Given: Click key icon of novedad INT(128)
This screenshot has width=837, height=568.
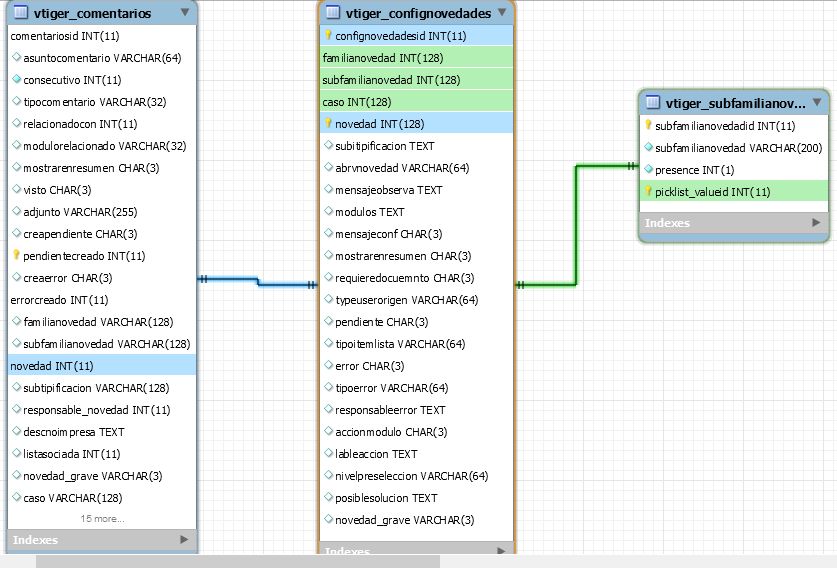Looking at the screenshot, I should click(328, 123).
